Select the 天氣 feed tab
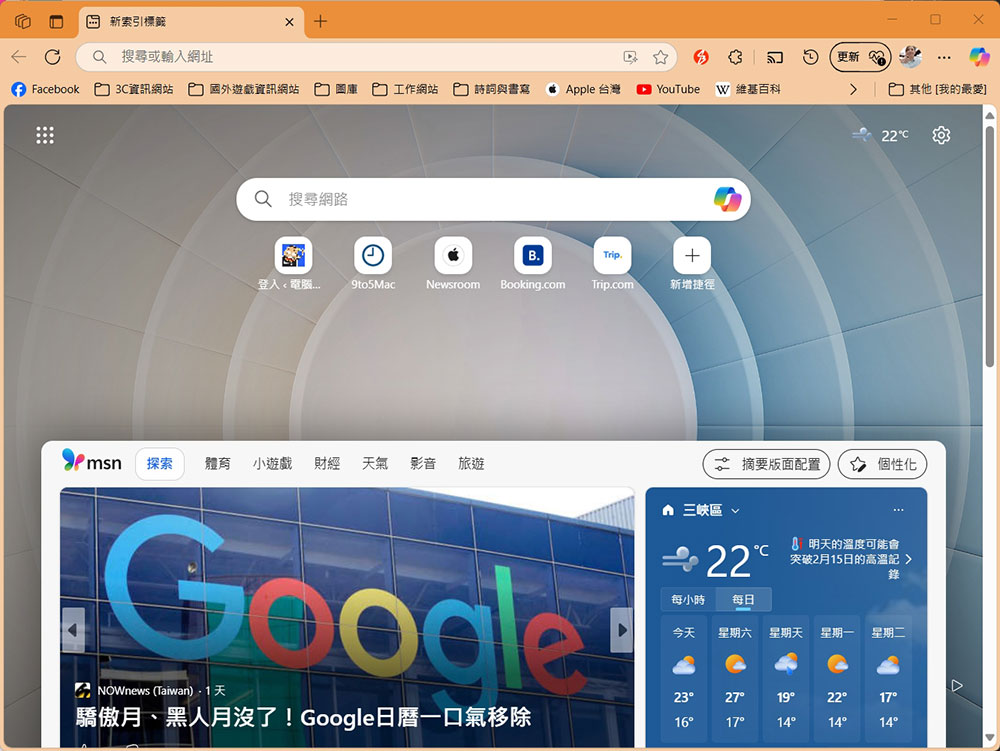This screenshot has width=1000, height=751. [x=375, y=463]
